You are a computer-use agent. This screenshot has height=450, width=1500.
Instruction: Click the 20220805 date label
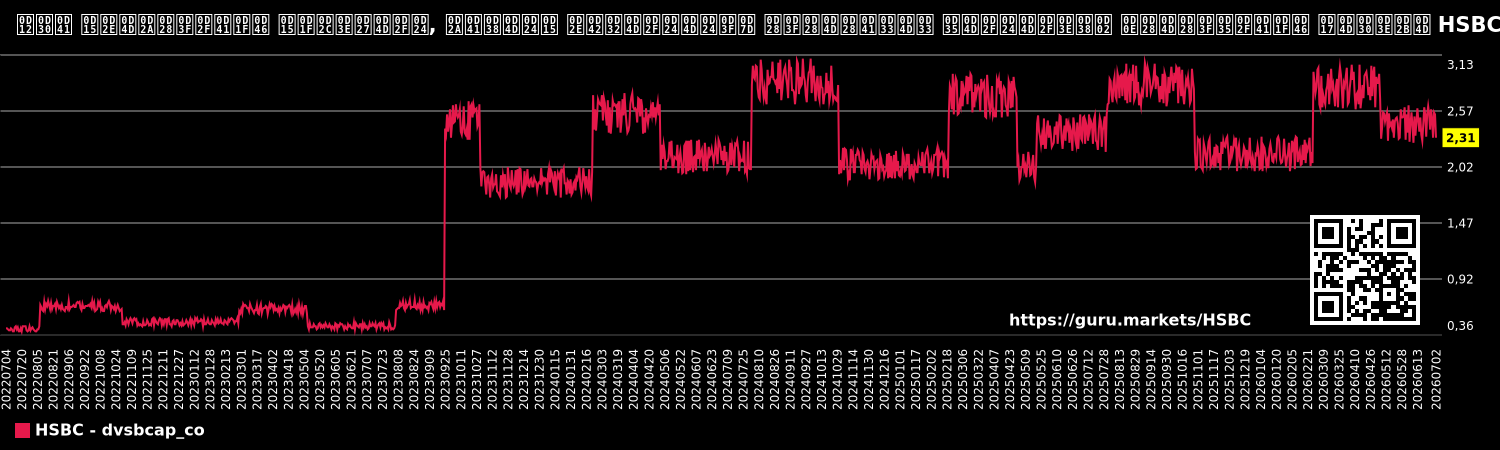coord(38,378)
